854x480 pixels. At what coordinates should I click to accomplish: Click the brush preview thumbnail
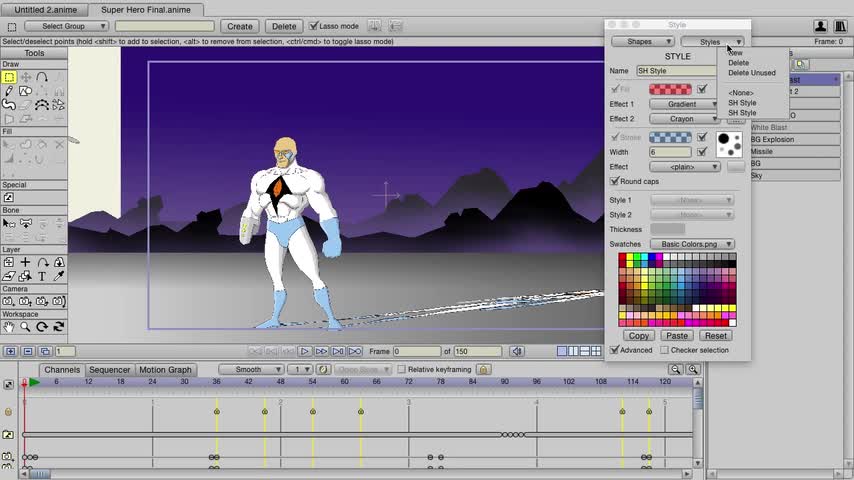pos(729,144)
